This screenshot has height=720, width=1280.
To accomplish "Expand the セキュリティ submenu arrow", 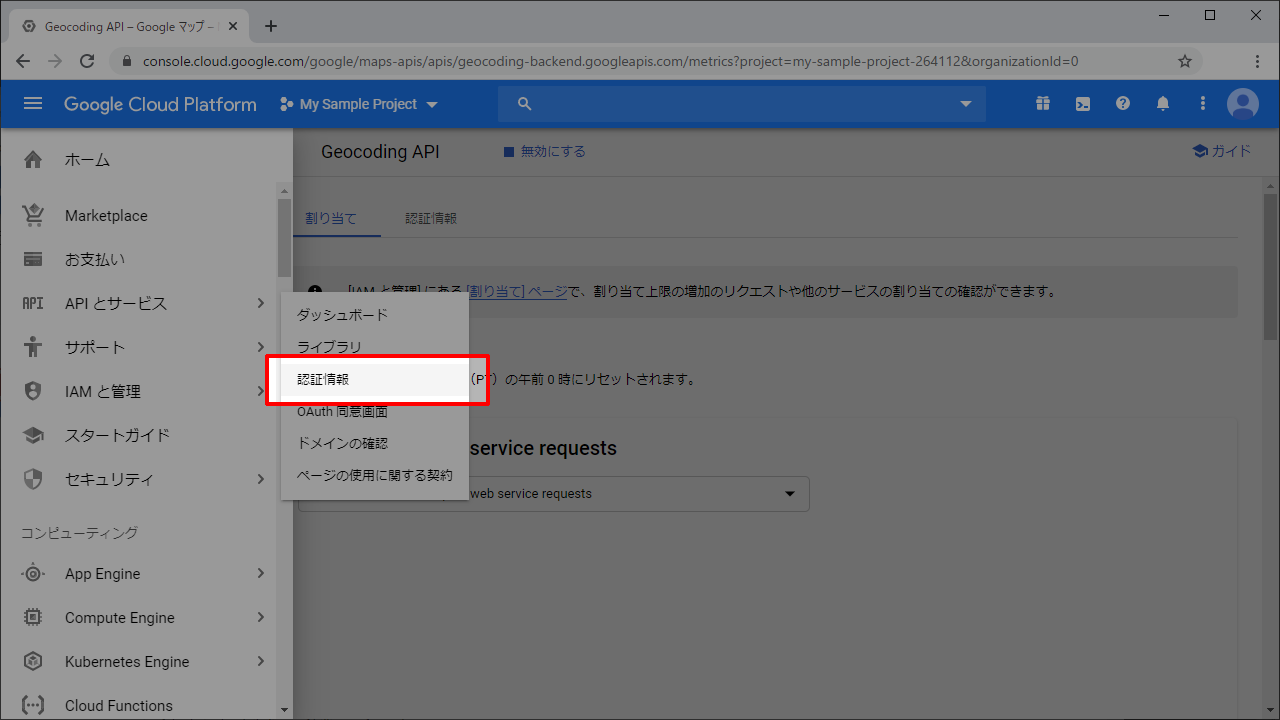I will (260, 480).
